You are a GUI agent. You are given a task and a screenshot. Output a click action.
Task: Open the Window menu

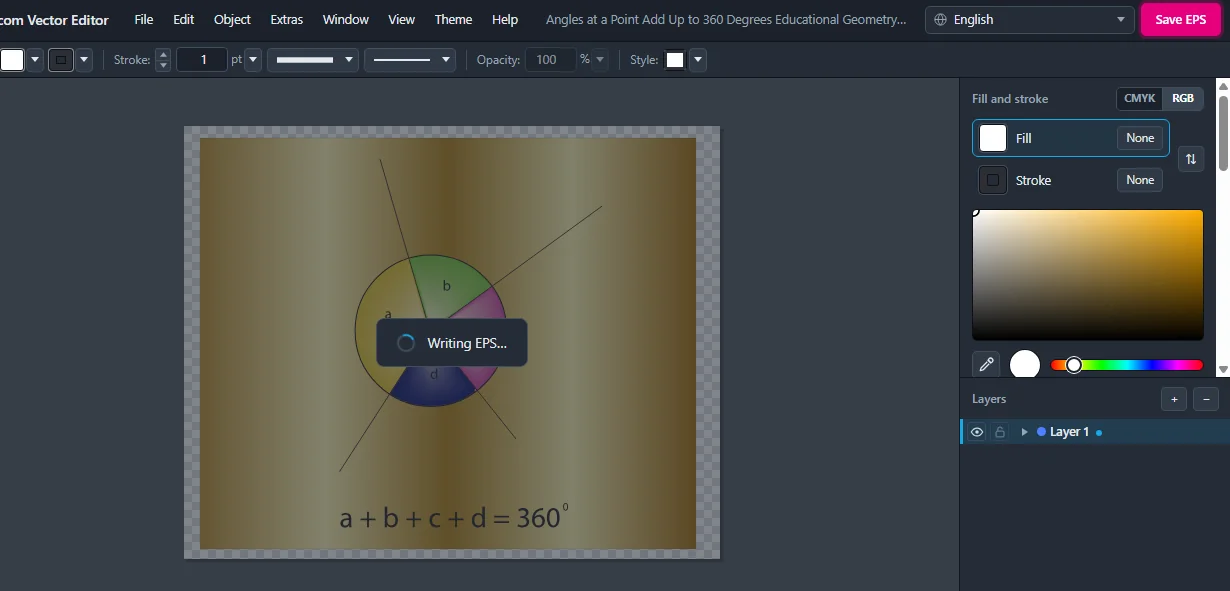pos(346,20)
